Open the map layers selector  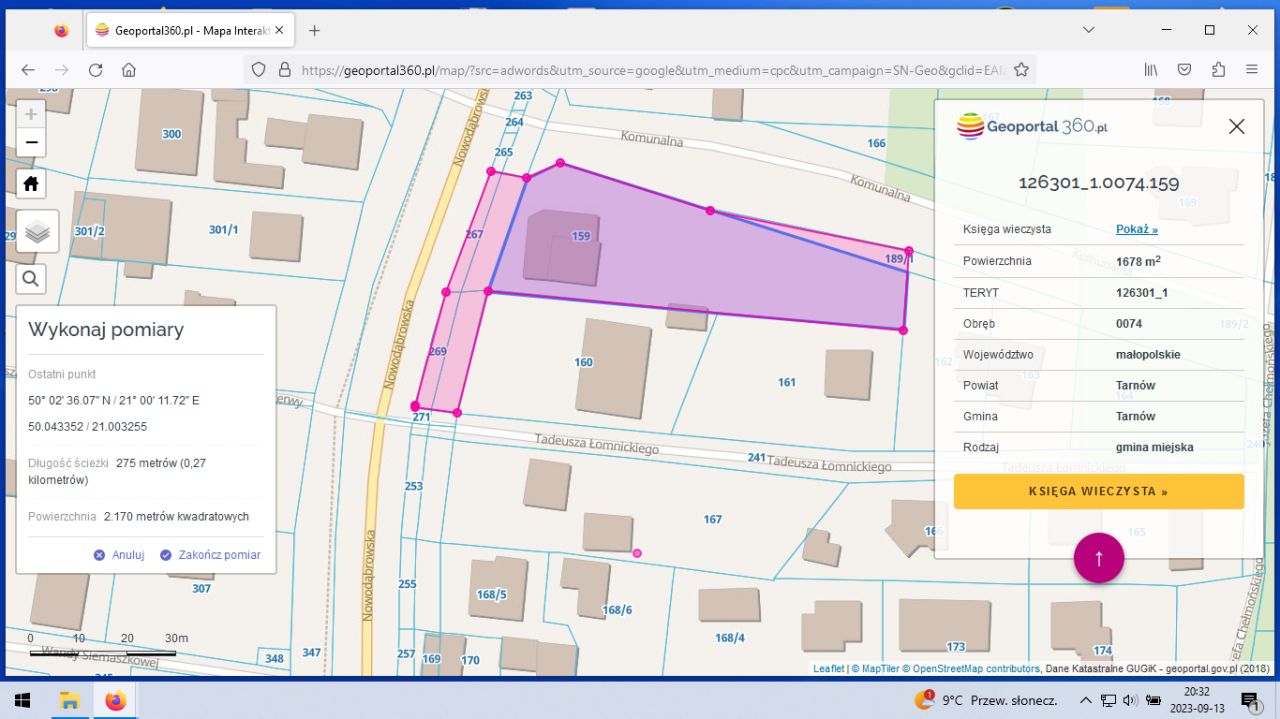37,232
